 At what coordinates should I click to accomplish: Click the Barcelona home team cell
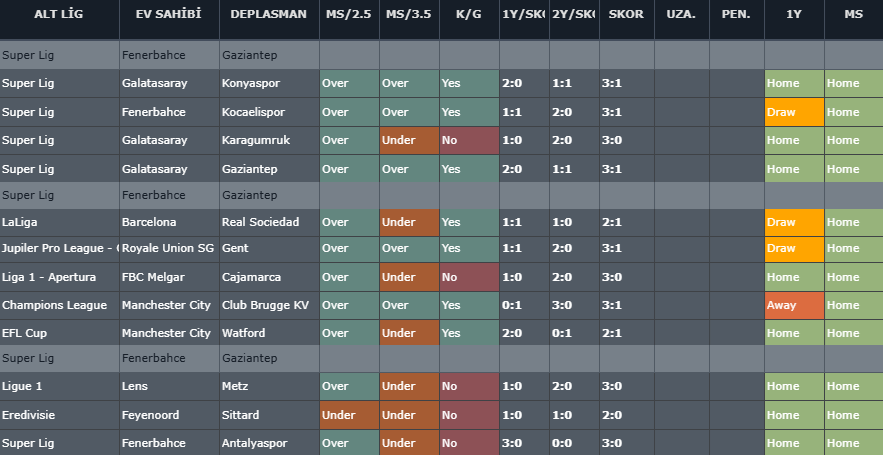click(169, 222)
